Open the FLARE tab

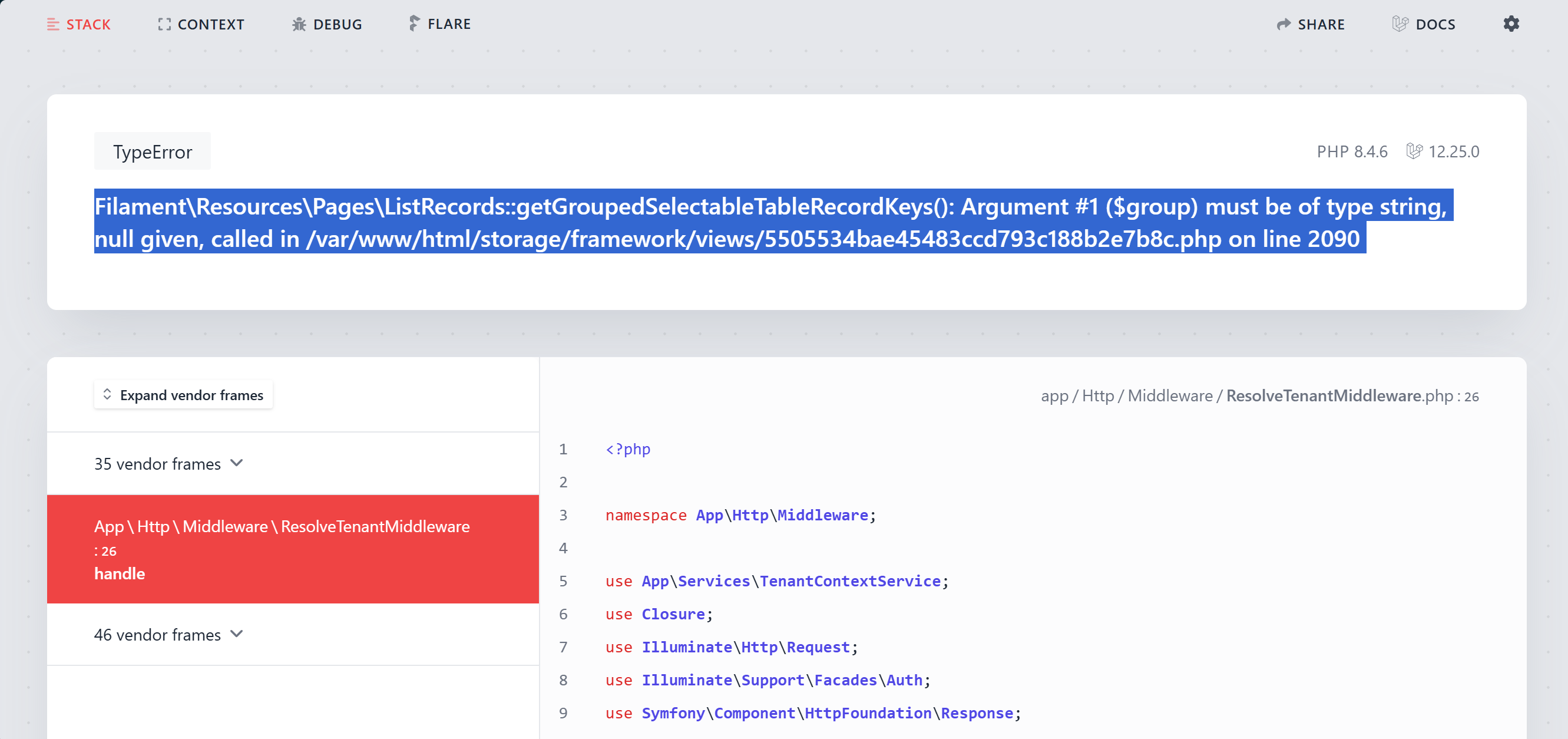coord(449,24)
